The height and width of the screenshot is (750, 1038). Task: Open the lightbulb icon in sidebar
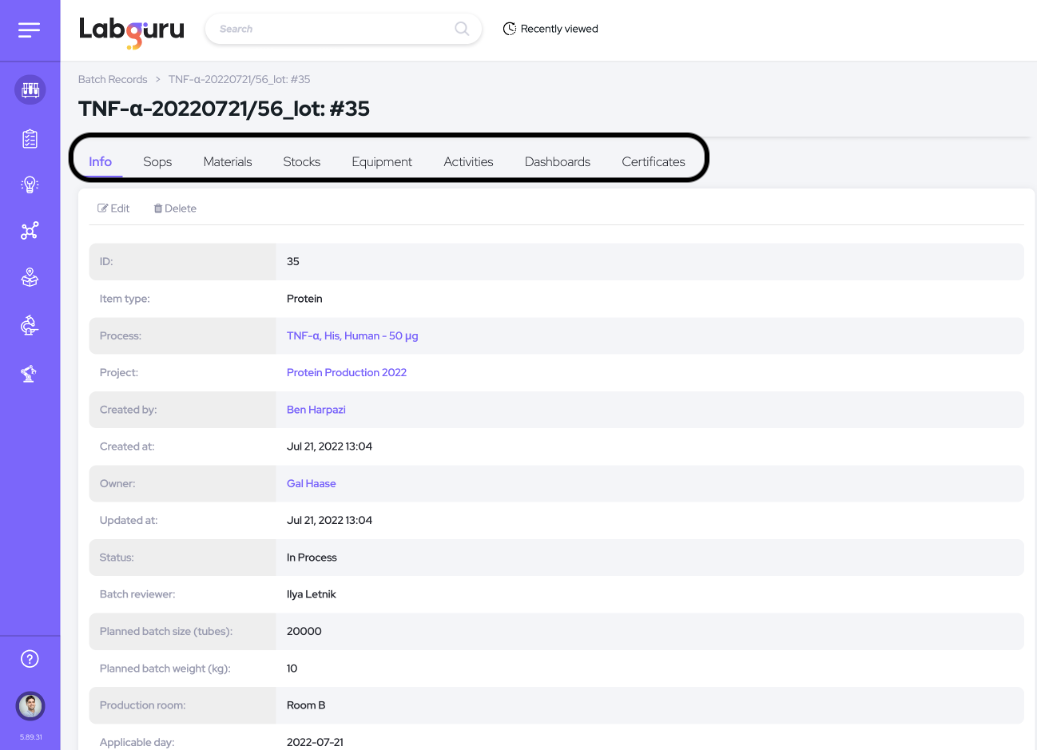(30, 185)
